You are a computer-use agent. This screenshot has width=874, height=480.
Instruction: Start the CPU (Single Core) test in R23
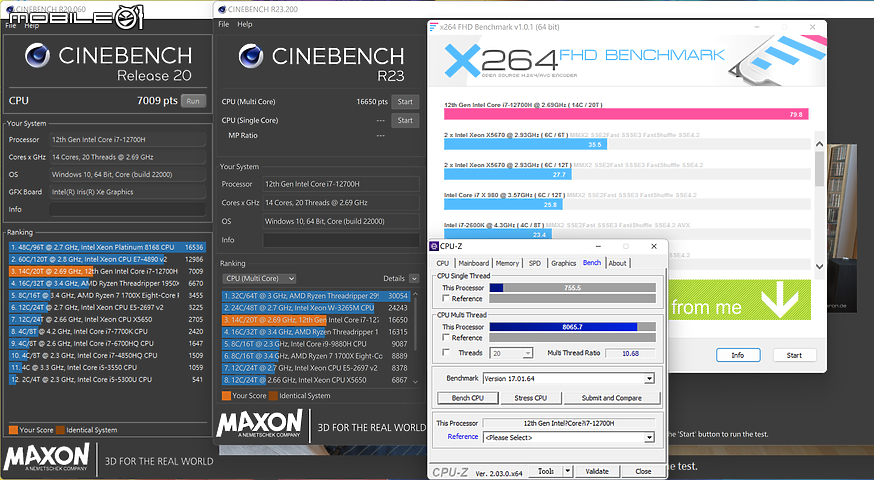coord(405,120)
